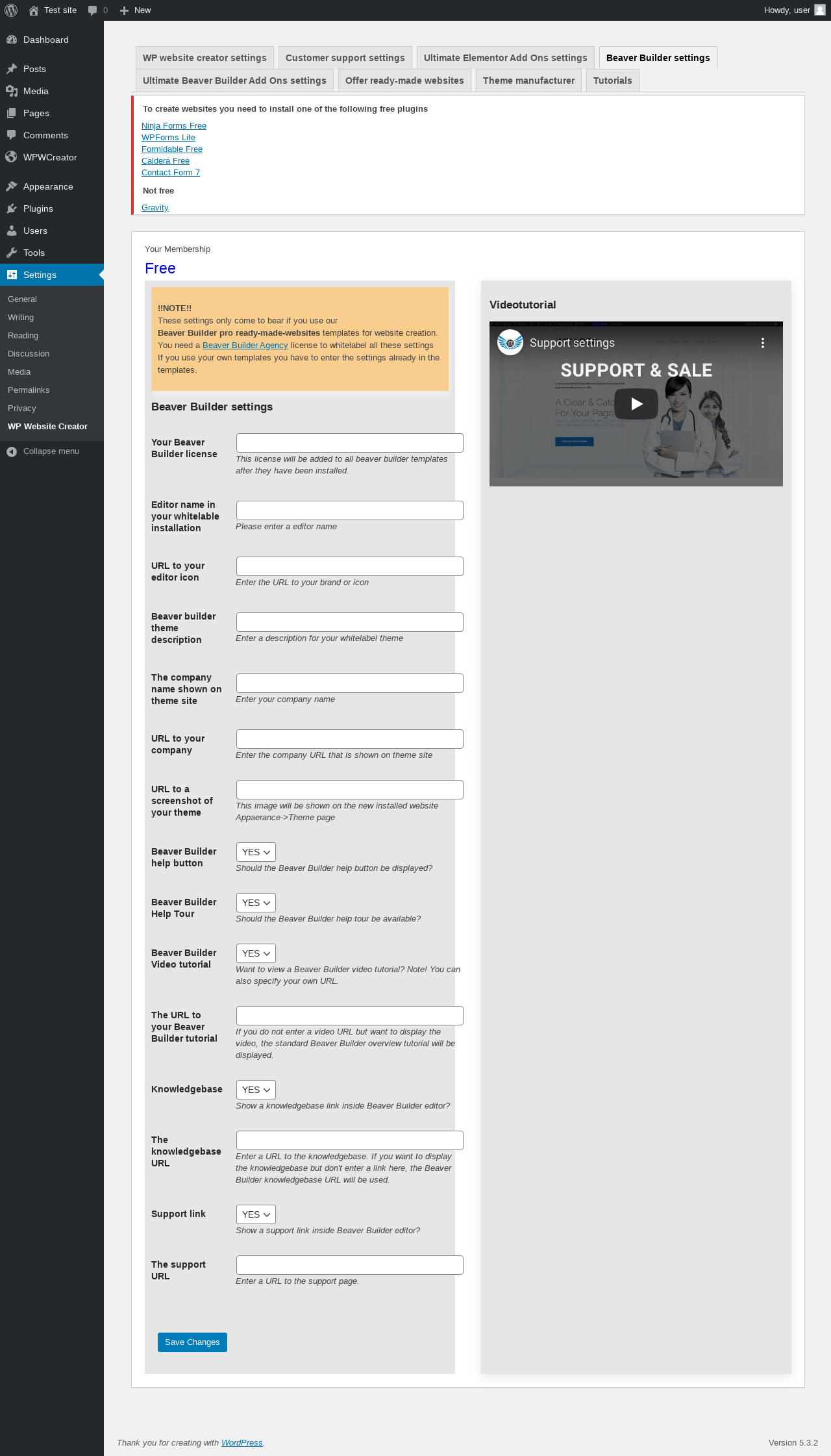The image size is (831, 1456).
Task: Open the Beaver Builder Help Tour dropdown
Action: tap(256, 903)
